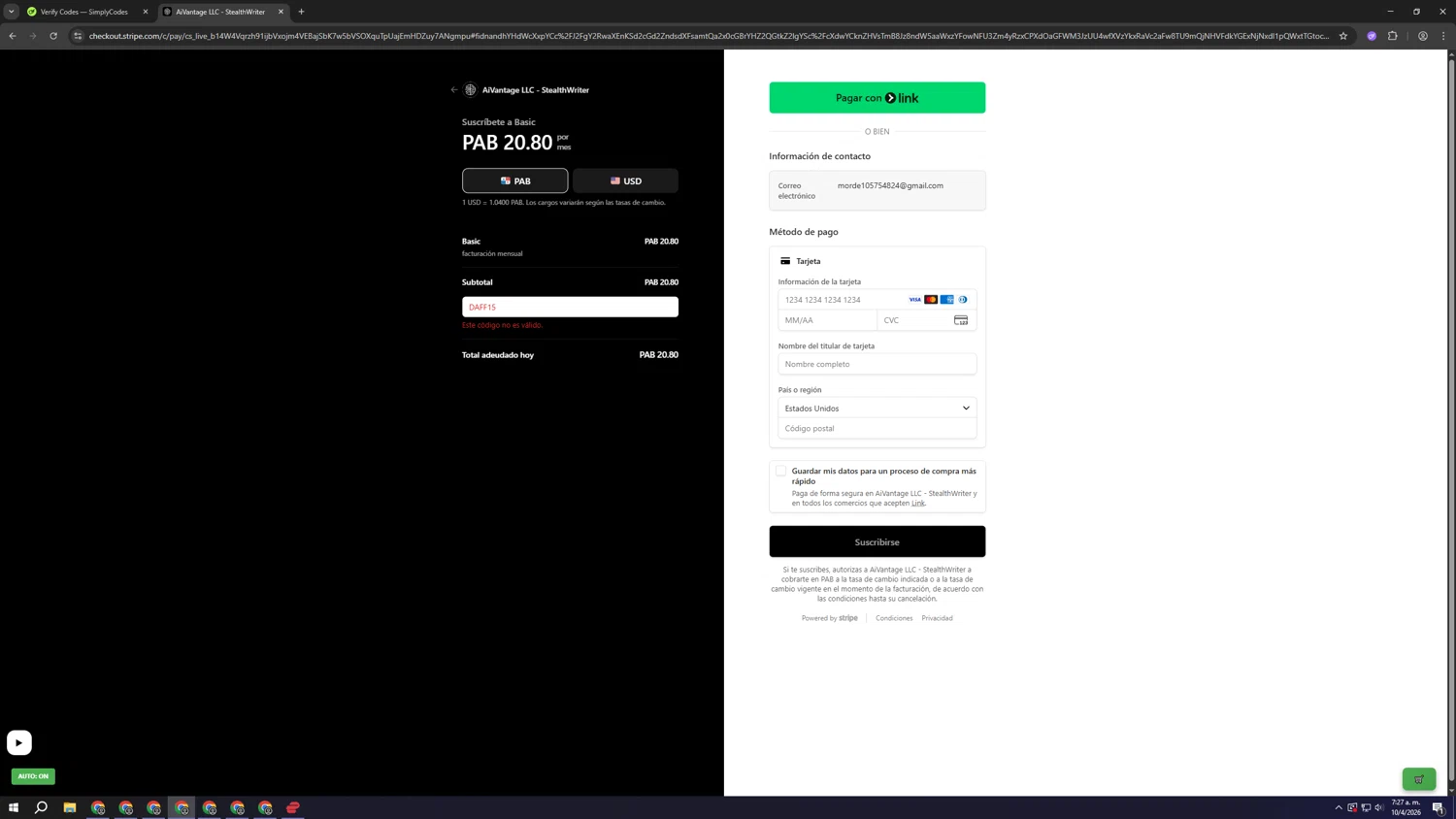
Task: Open the tab search dropdown arrow
Action: [x=12, y=12]
